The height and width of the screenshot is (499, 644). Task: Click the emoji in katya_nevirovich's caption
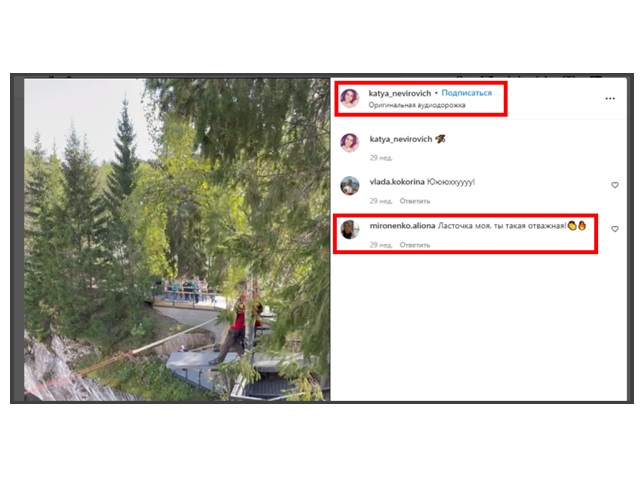(x=440, y=139)
